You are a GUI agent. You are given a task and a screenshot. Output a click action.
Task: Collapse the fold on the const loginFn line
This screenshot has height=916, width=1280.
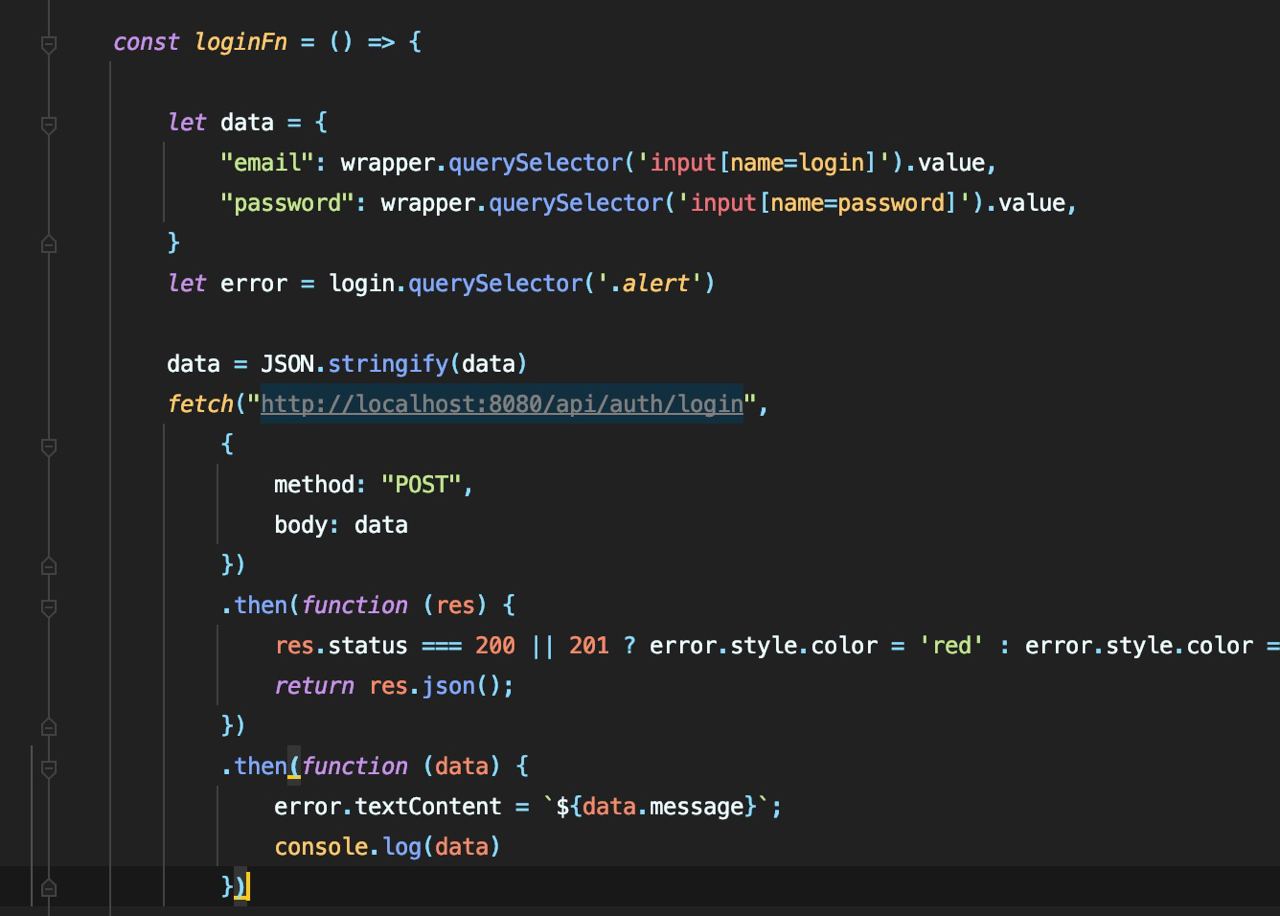click(48, 43)
